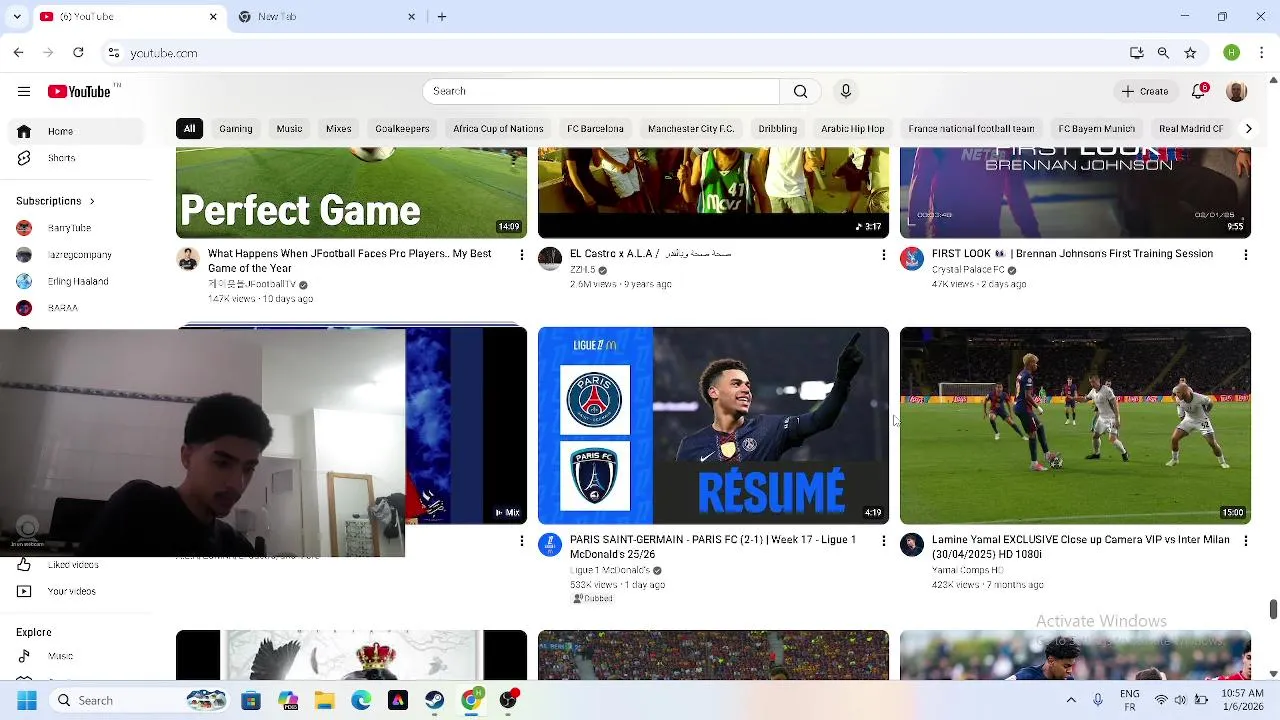The image size is (1280, 720).
Task: Open browser zoom magnifier icon
Action: pos(1163,53)
